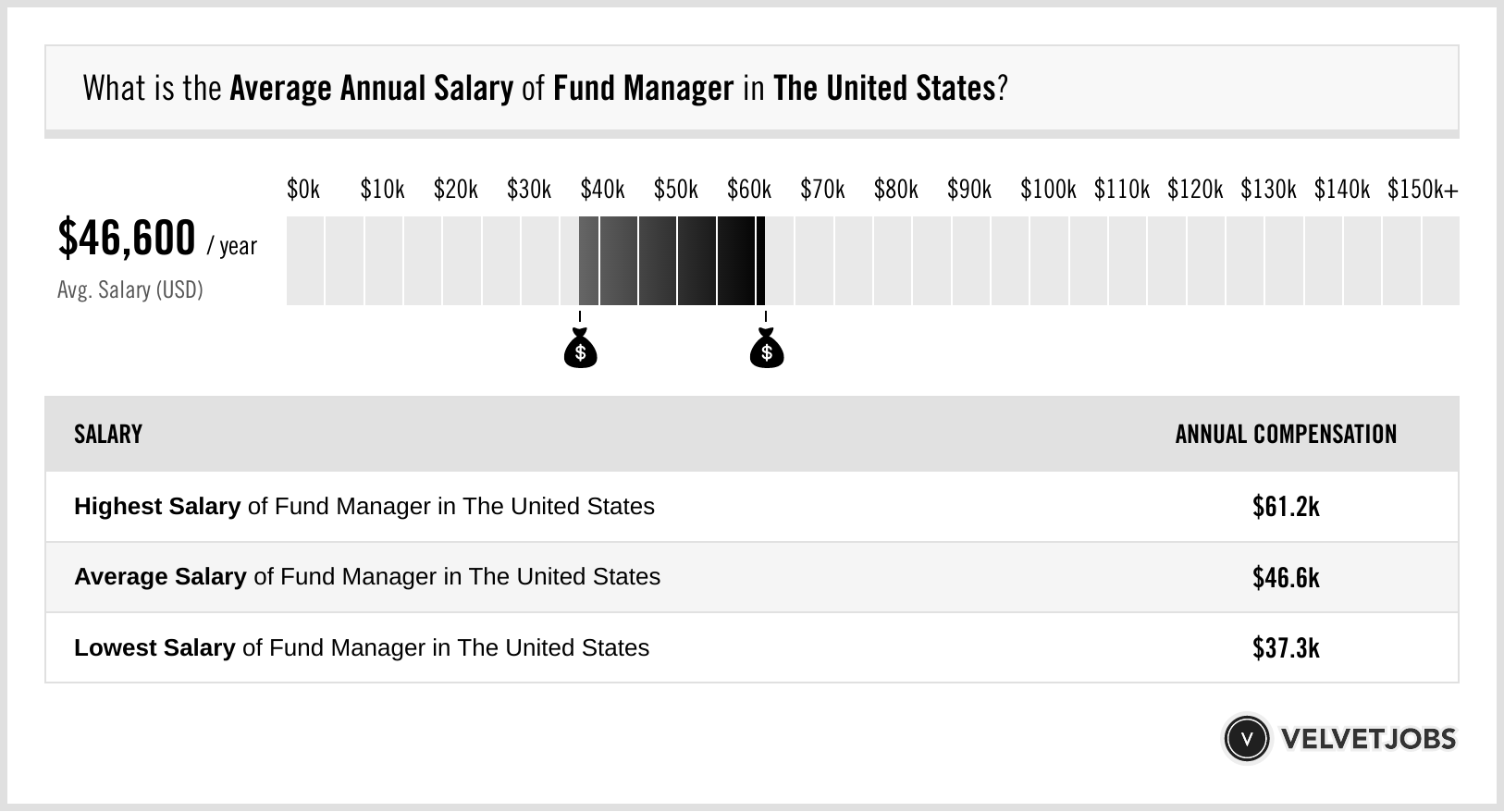Click the $100k scale label
The width and height of the screenshot is (1504, 812).
tap(1048, 190)
